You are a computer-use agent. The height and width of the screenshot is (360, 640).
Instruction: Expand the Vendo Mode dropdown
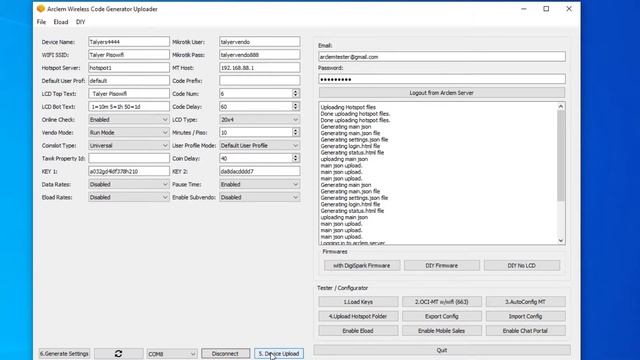click(129, 133)
